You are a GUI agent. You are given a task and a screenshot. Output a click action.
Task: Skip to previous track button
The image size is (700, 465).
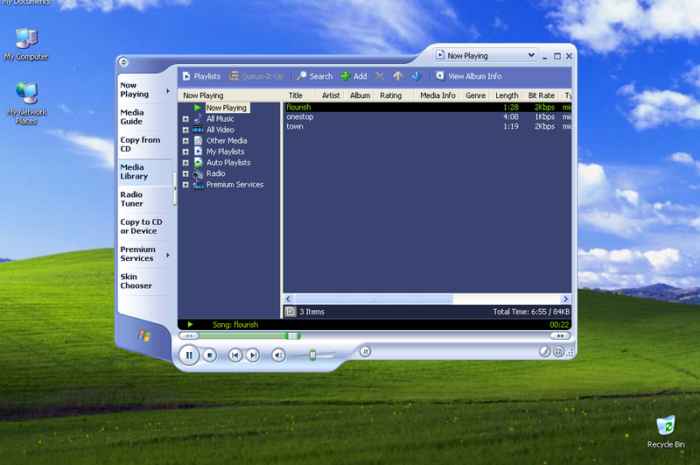click(x=235, y=355)
